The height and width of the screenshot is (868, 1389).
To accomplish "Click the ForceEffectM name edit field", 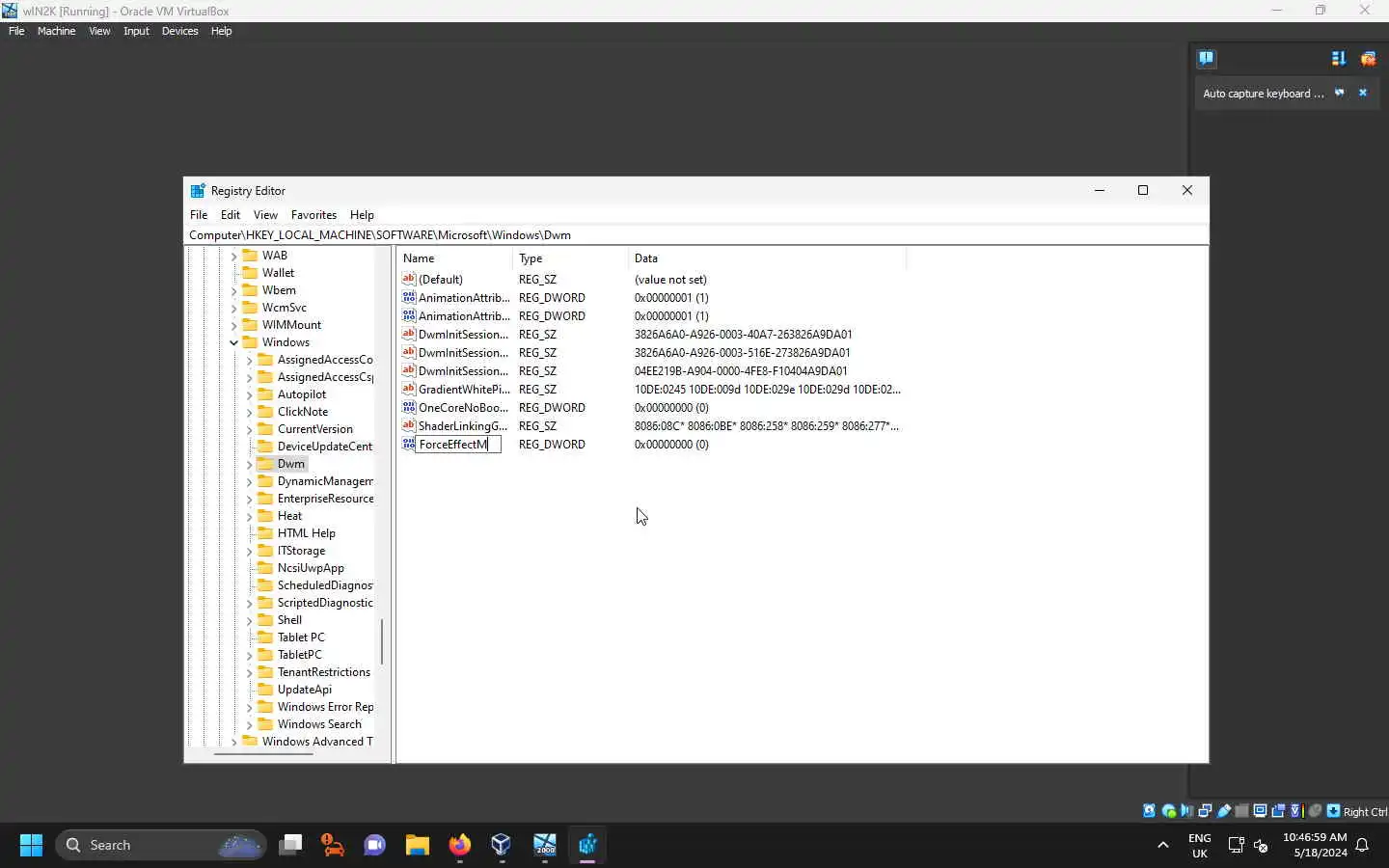I will [458, 444].
